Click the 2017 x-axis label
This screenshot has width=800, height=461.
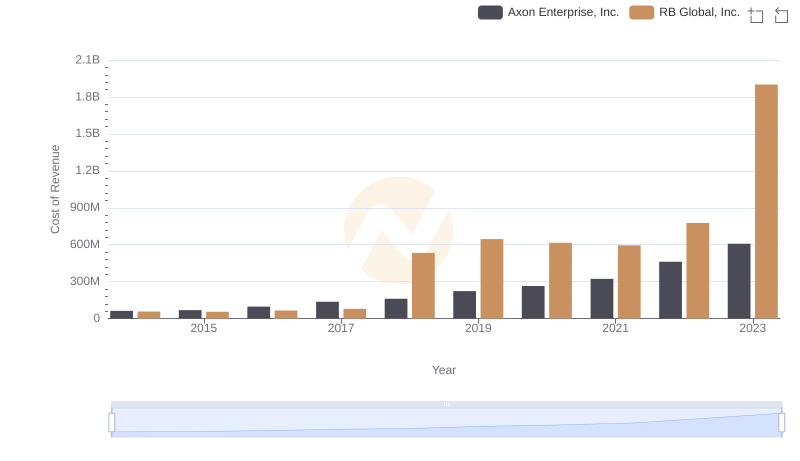341,328
